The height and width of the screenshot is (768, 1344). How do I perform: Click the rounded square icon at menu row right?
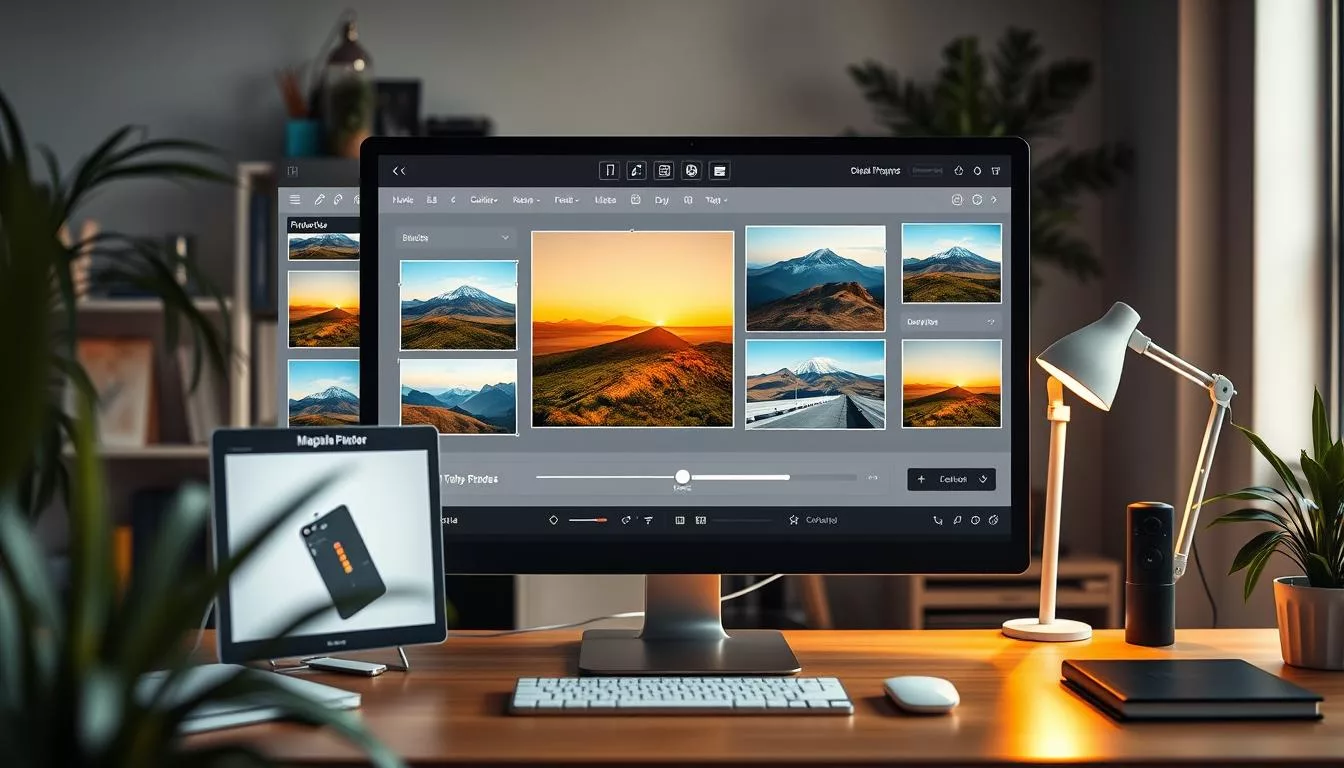pyautogui.click(x=957, y=200)
